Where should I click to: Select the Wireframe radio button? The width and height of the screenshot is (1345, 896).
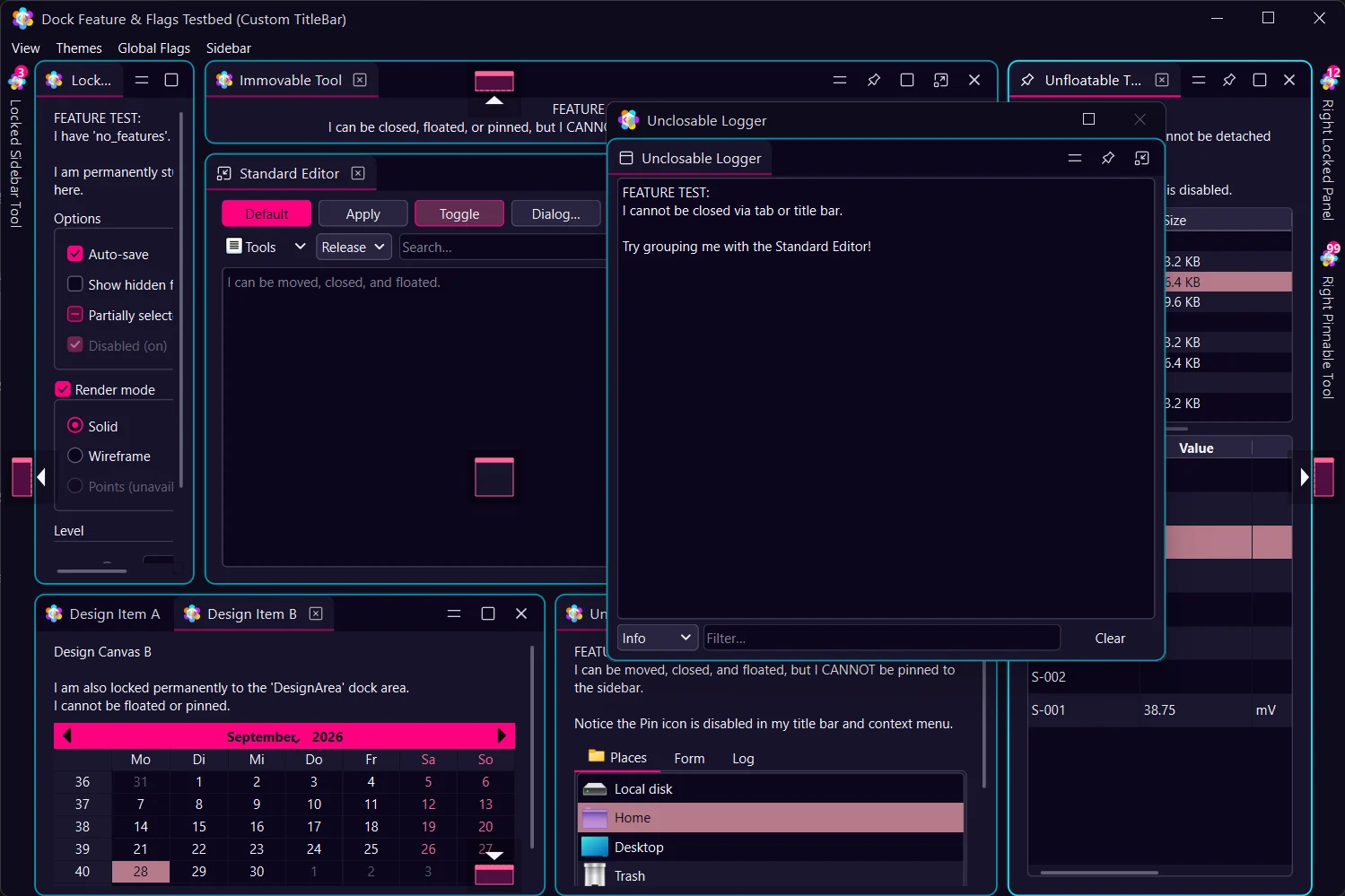(75, 456)
